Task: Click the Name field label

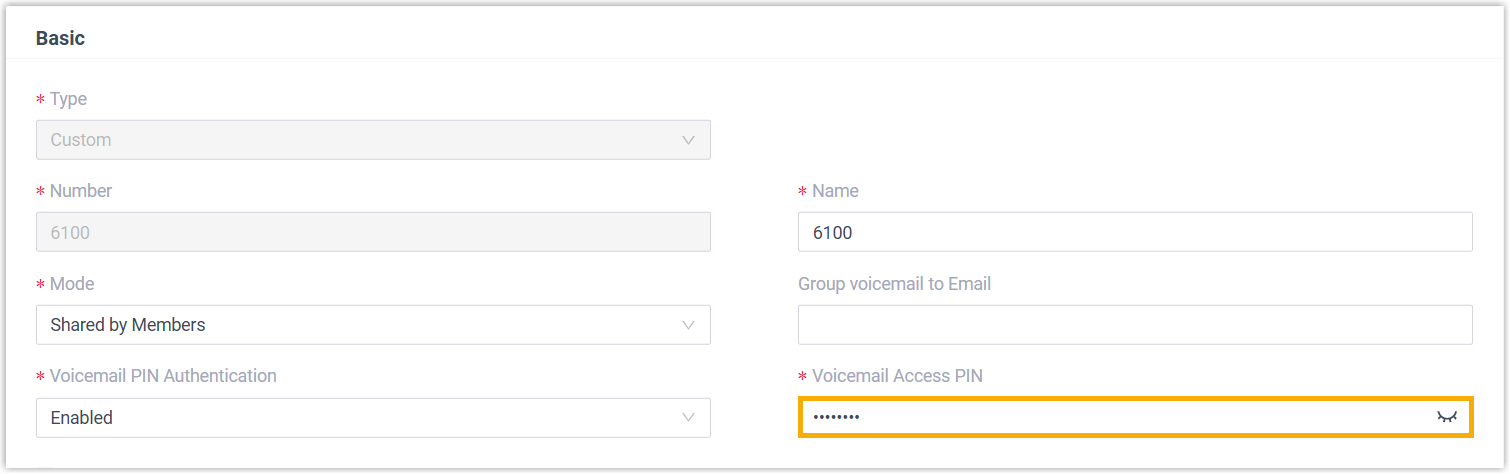Action: pos(835,191)
